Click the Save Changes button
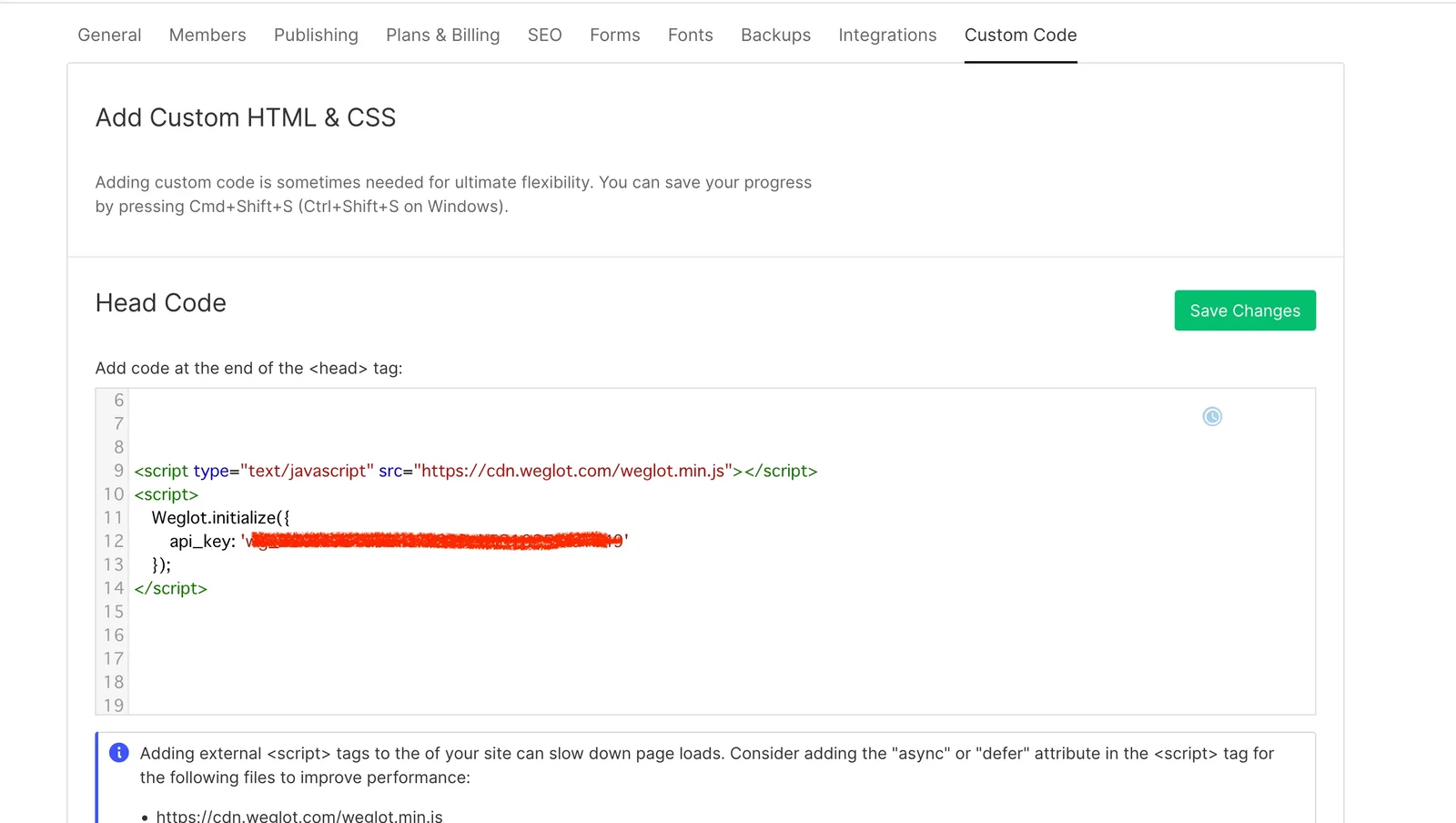The width and height of the screenshot is (1456, 823). [1245, 310]
